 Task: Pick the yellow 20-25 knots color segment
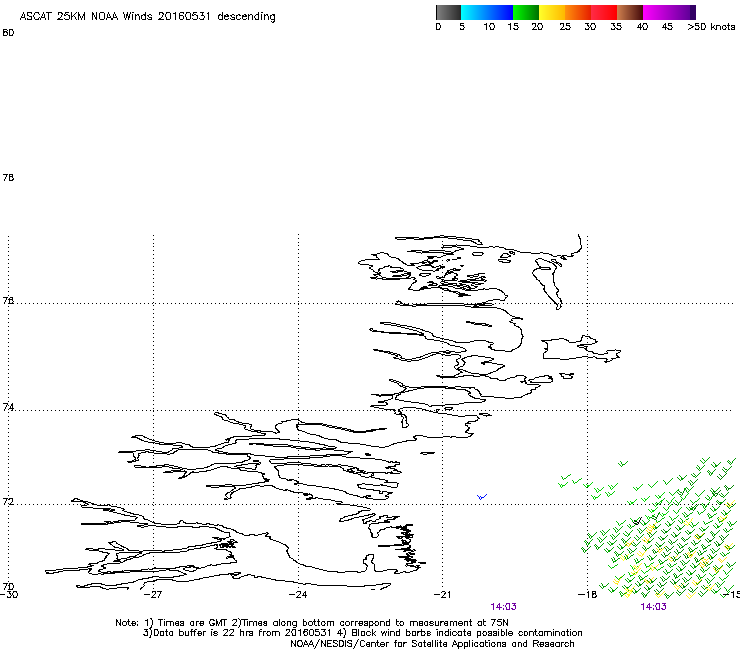coord(552,12)
